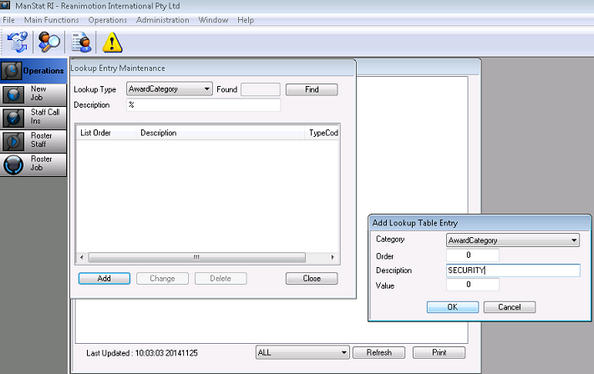Open the Main Functions menu
Image resolution: width=594 pixels, height=374 pixels.
coord(52,20)
